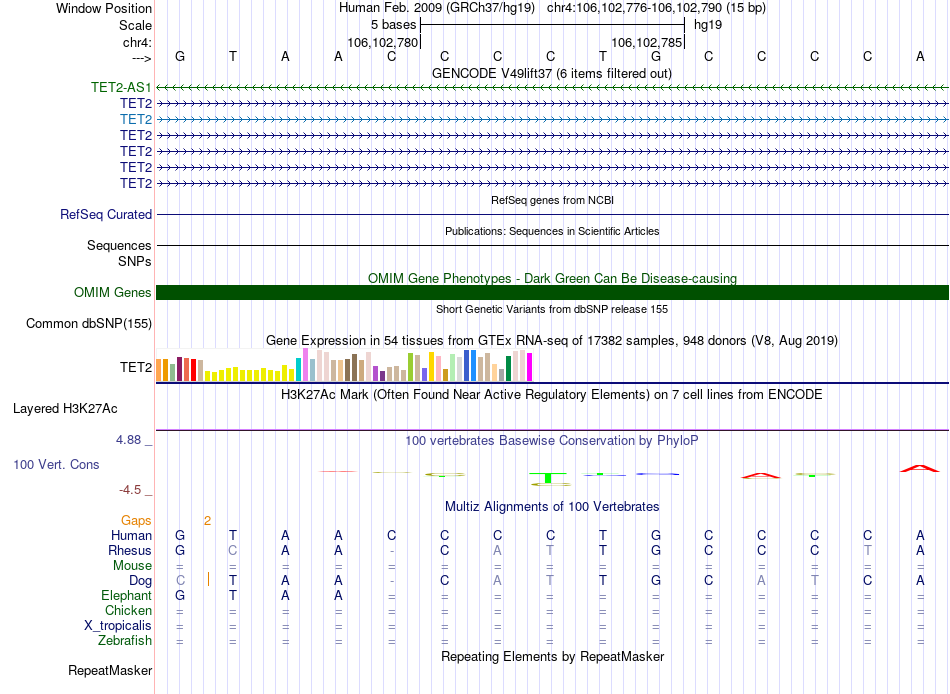This screenshot has width=950, height=694.
Task: Open the RepeatMasker track label
Action: pos(110,669)
